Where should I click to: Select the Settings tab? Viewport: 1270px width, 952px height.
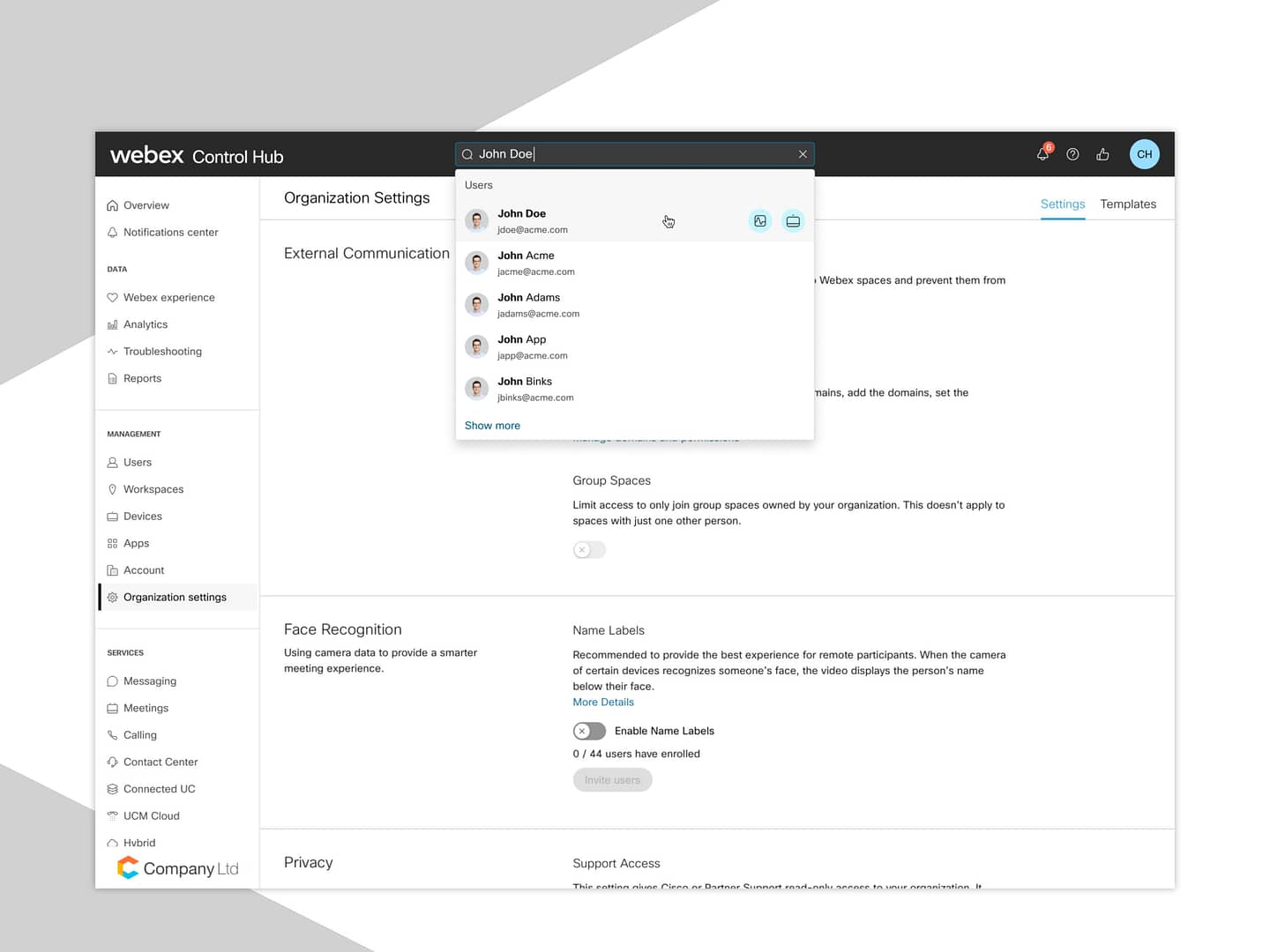[x=1062, y=205]
